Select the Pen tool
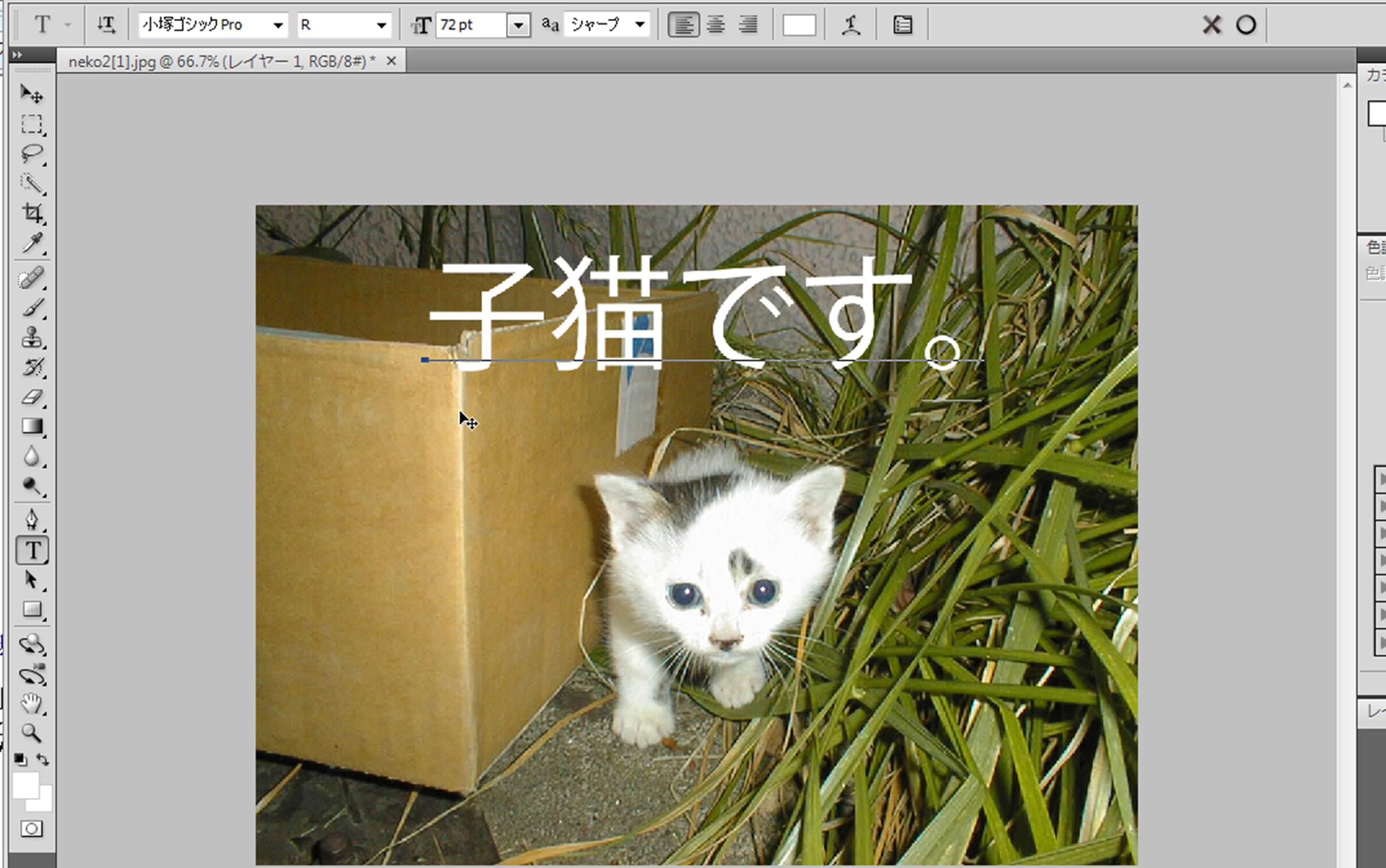Viewport: 1386px width, 868px height. coord(31,519)
